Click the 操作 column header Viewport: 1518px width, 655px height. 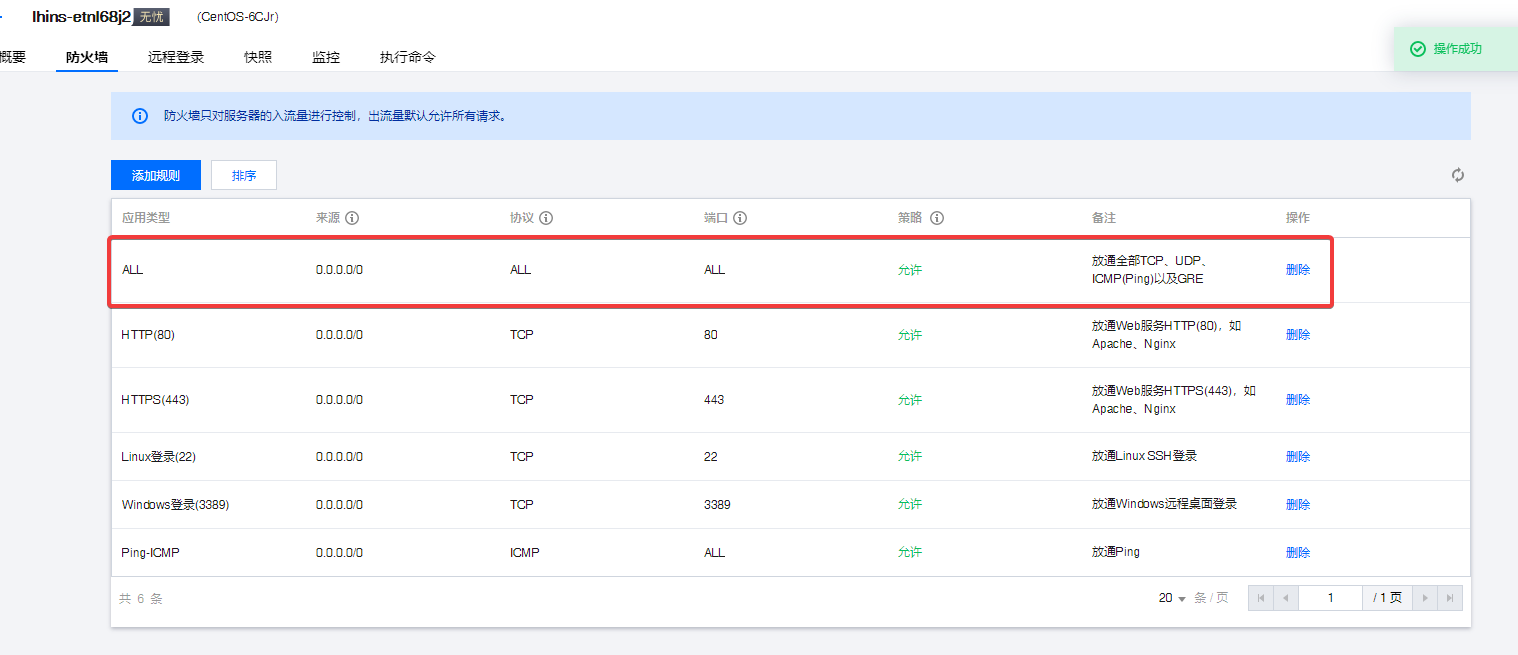1298,218
